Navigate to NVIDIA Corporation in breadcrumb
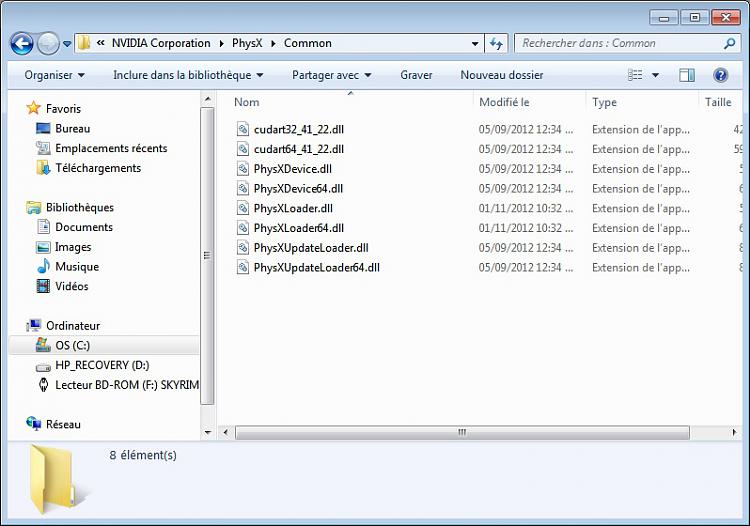This screenshot has width=750, height=526. 161,43
